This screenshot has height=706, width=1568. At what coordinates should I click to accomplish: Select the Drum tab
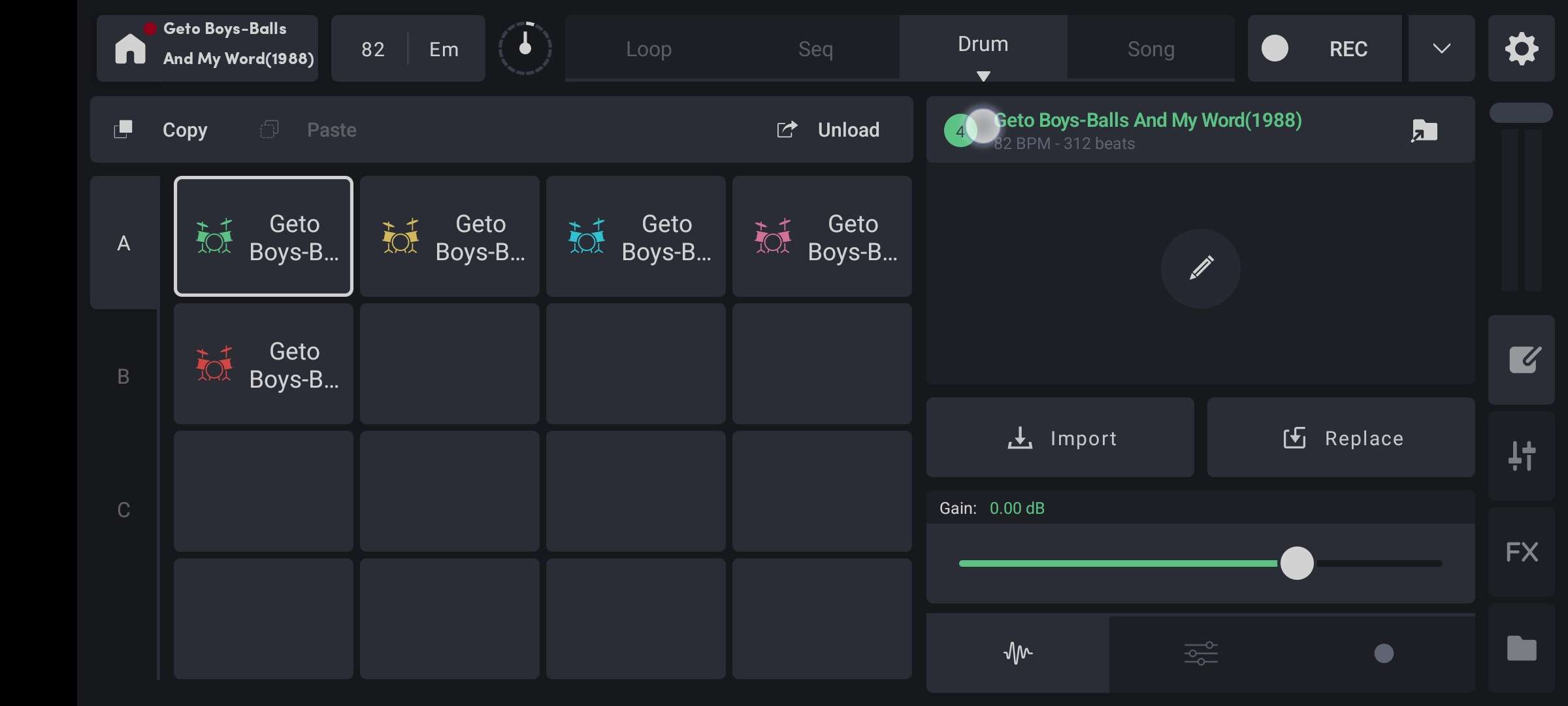click(x=983, y=48)
